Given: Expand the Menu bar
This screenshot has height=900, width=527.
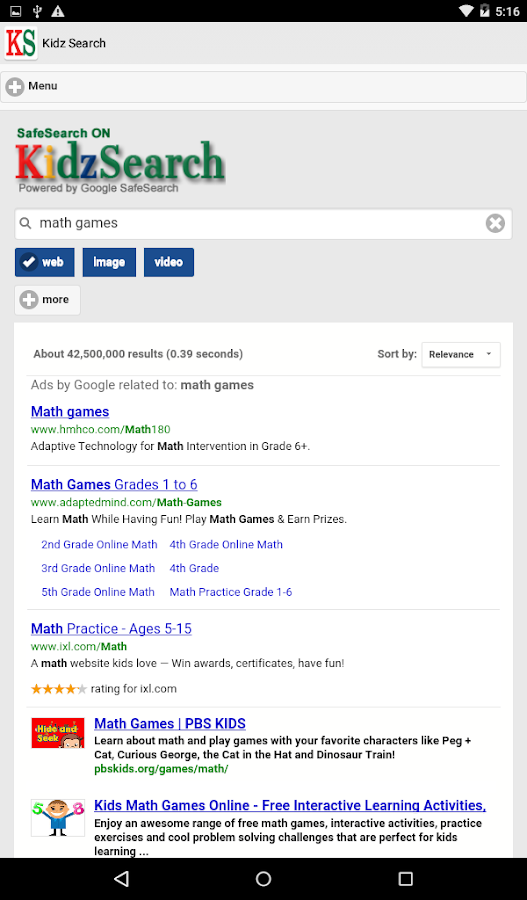Looking at the screenshot, I should 264,86.
